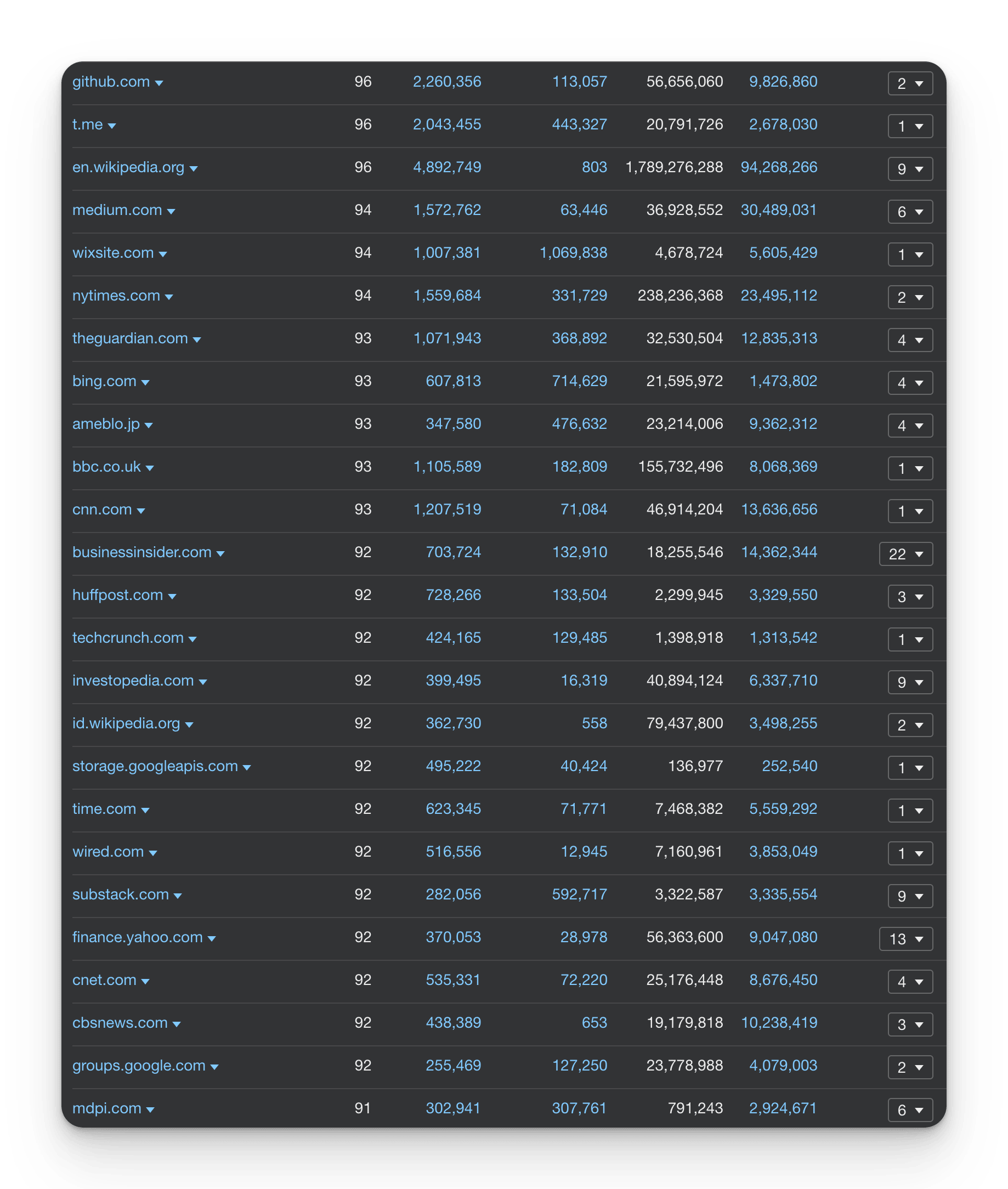Click the 653 value for cbsnews.com
This screenshot has height=1189, width=1008.
(594, 1023)
